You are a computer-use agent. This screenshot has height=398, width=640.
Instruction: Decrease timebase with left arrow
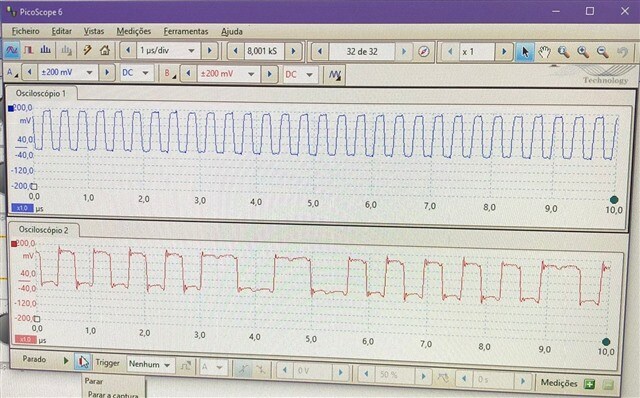click(x=128, y=51)
